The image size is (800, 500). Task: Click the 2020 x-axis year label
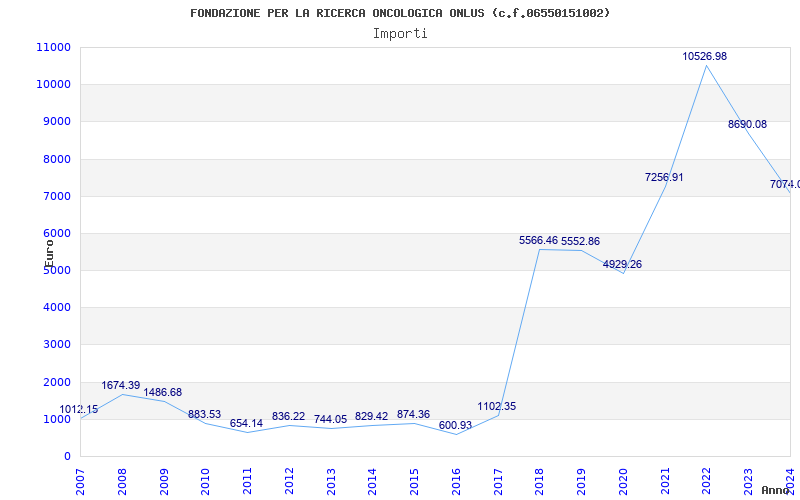[623, 482]
